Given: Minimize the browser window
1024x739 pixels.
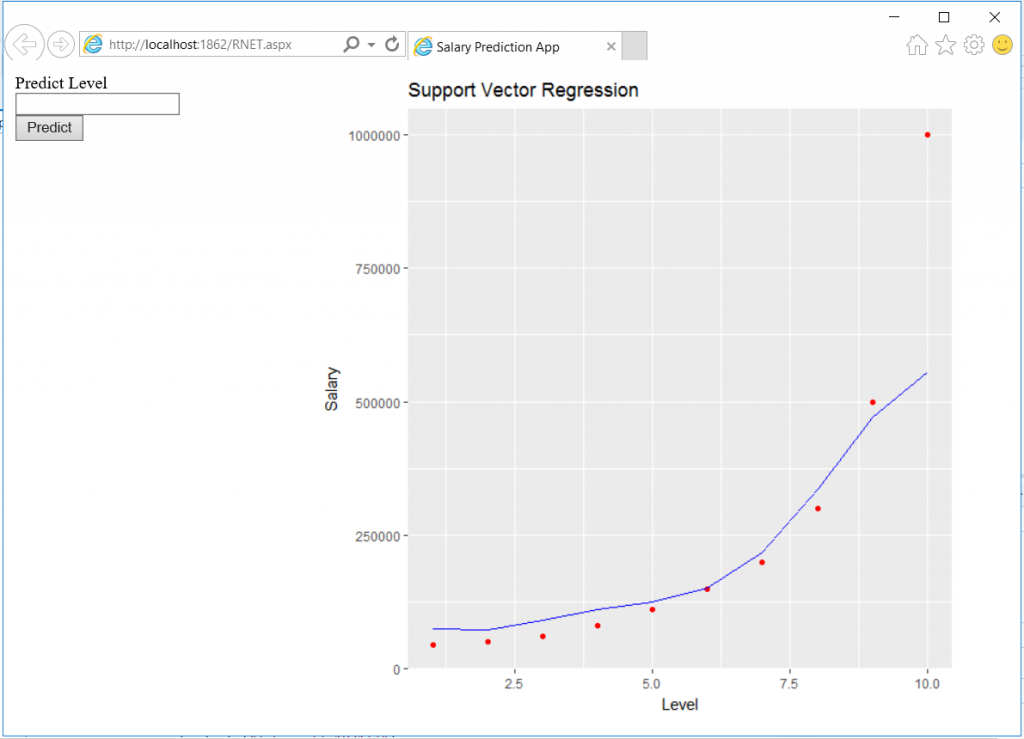Looking at the screenshot, I should [x=894, y=17].
